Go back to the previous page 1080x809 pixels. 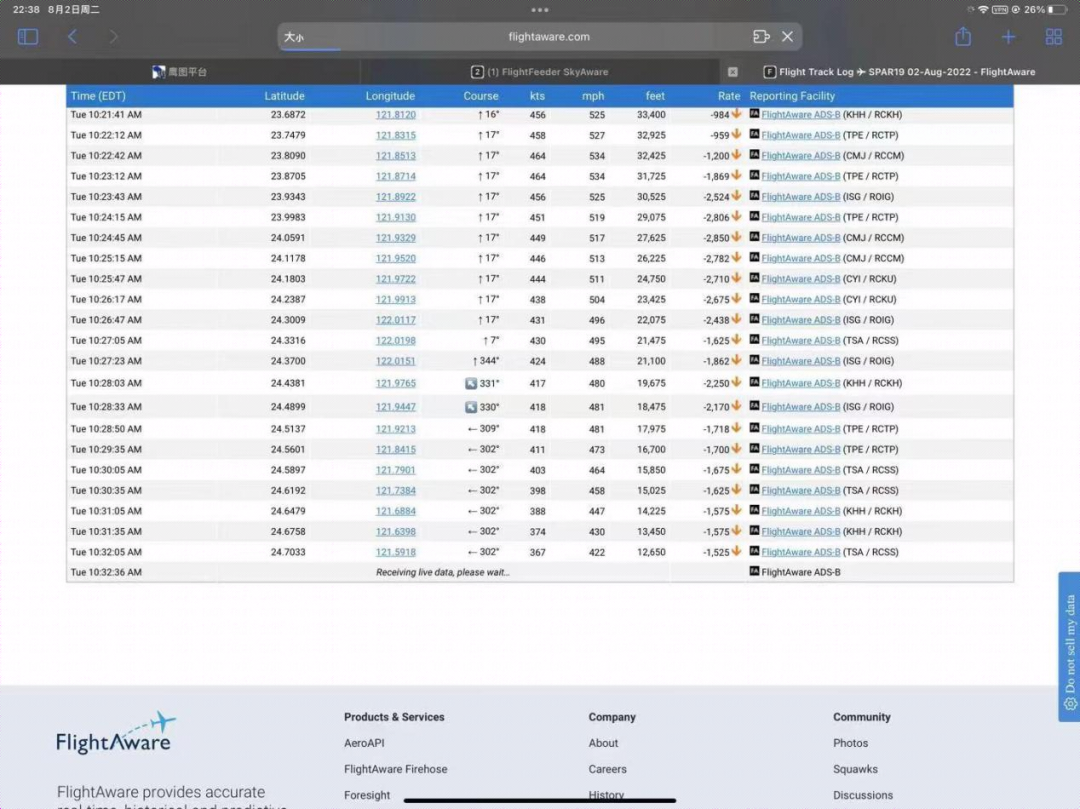(x=72, y=36)
